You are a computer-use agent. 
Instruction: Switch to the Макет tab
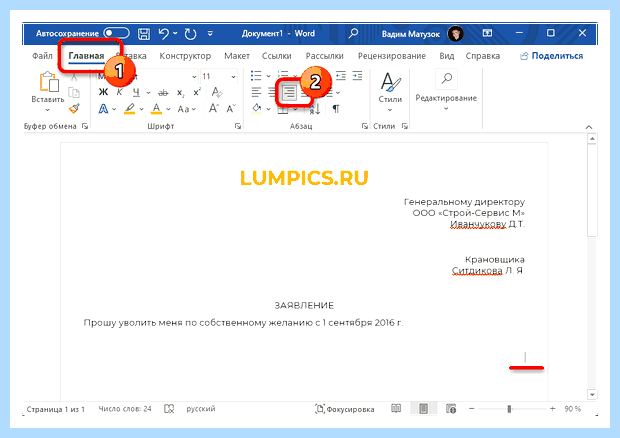pos(237,56)
